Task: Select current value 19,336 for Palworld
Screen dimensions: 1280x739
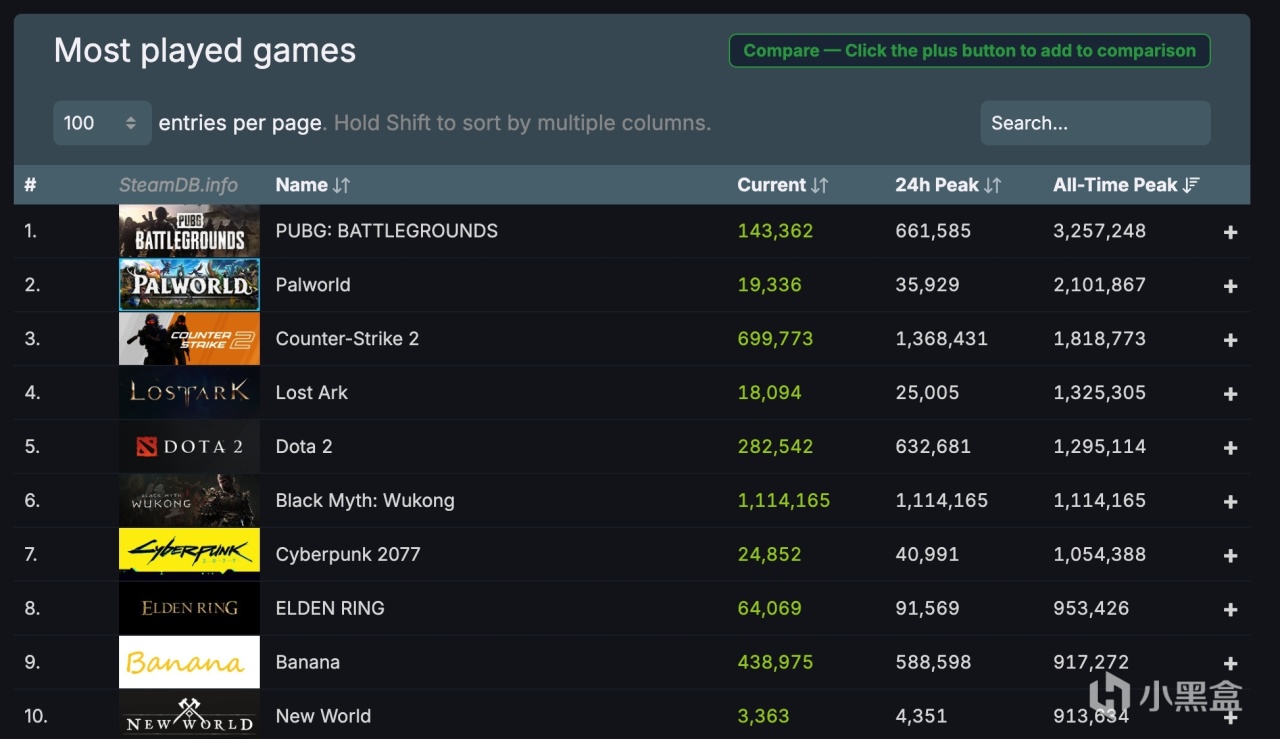Action: click(x=769, y=285)
